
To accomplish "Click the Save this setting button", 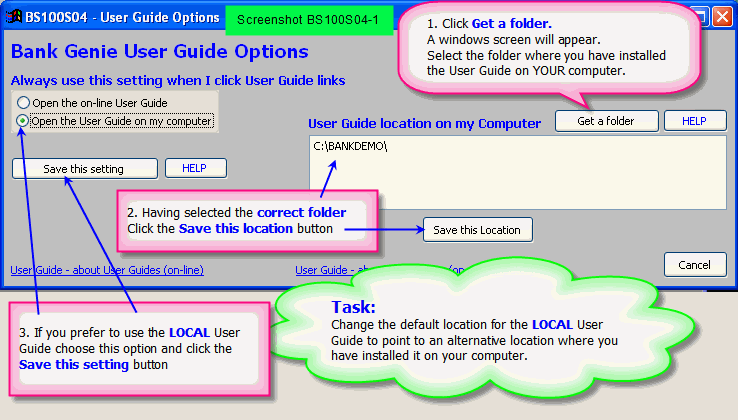I will (x=85, y=169).
